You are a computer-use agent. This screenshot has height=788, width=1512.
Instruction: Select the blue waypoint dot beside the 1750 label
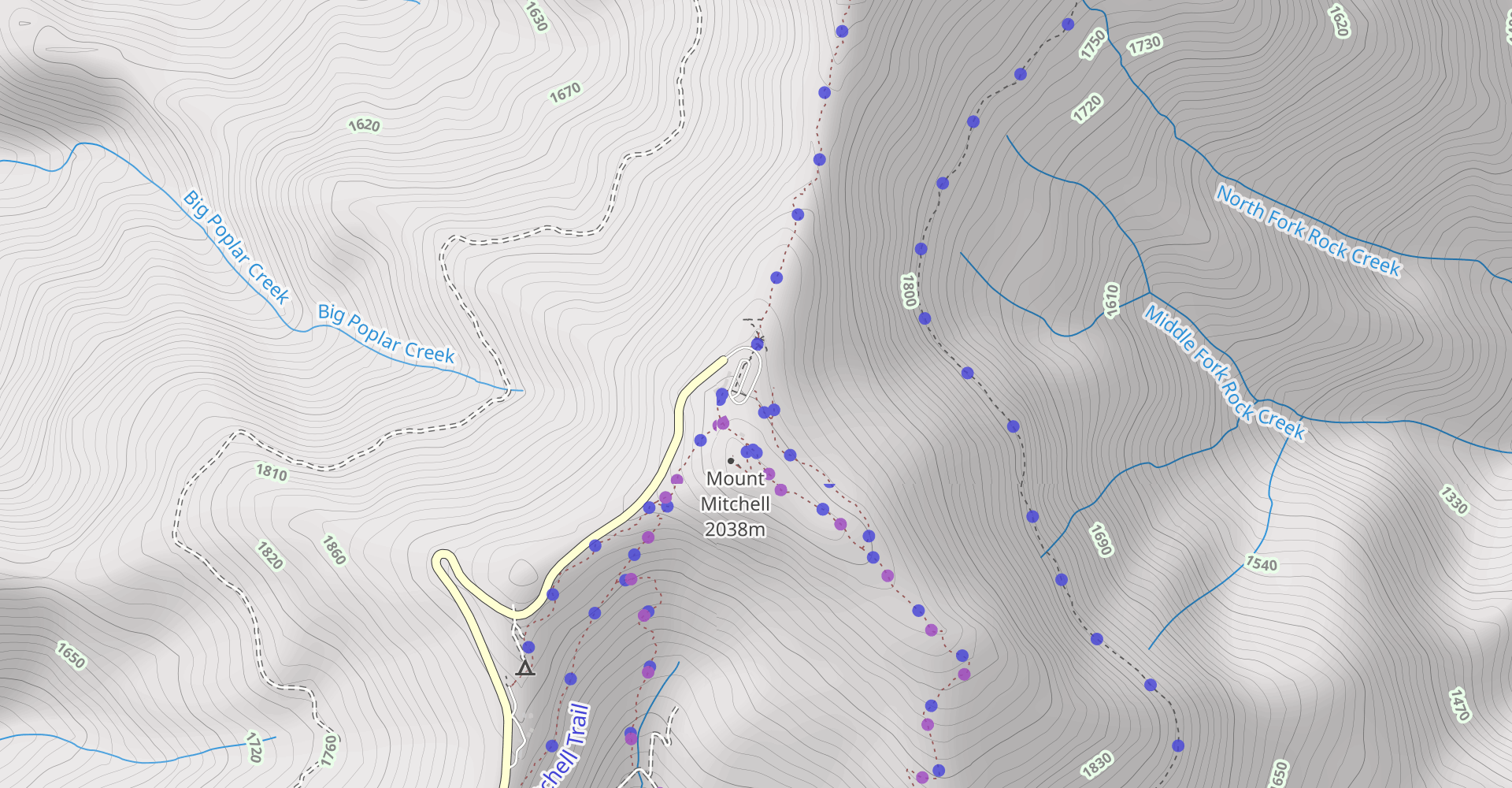point(1068,24)
